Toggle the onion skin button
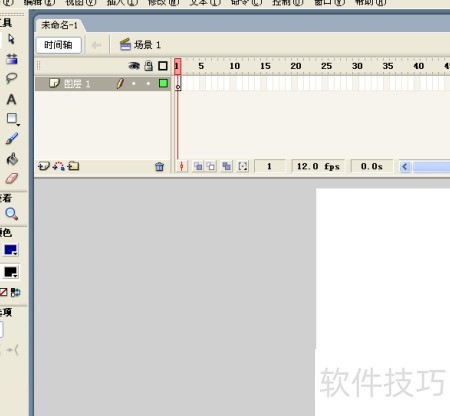The width and height of the screenshot is (450, 416). [198, 166]
